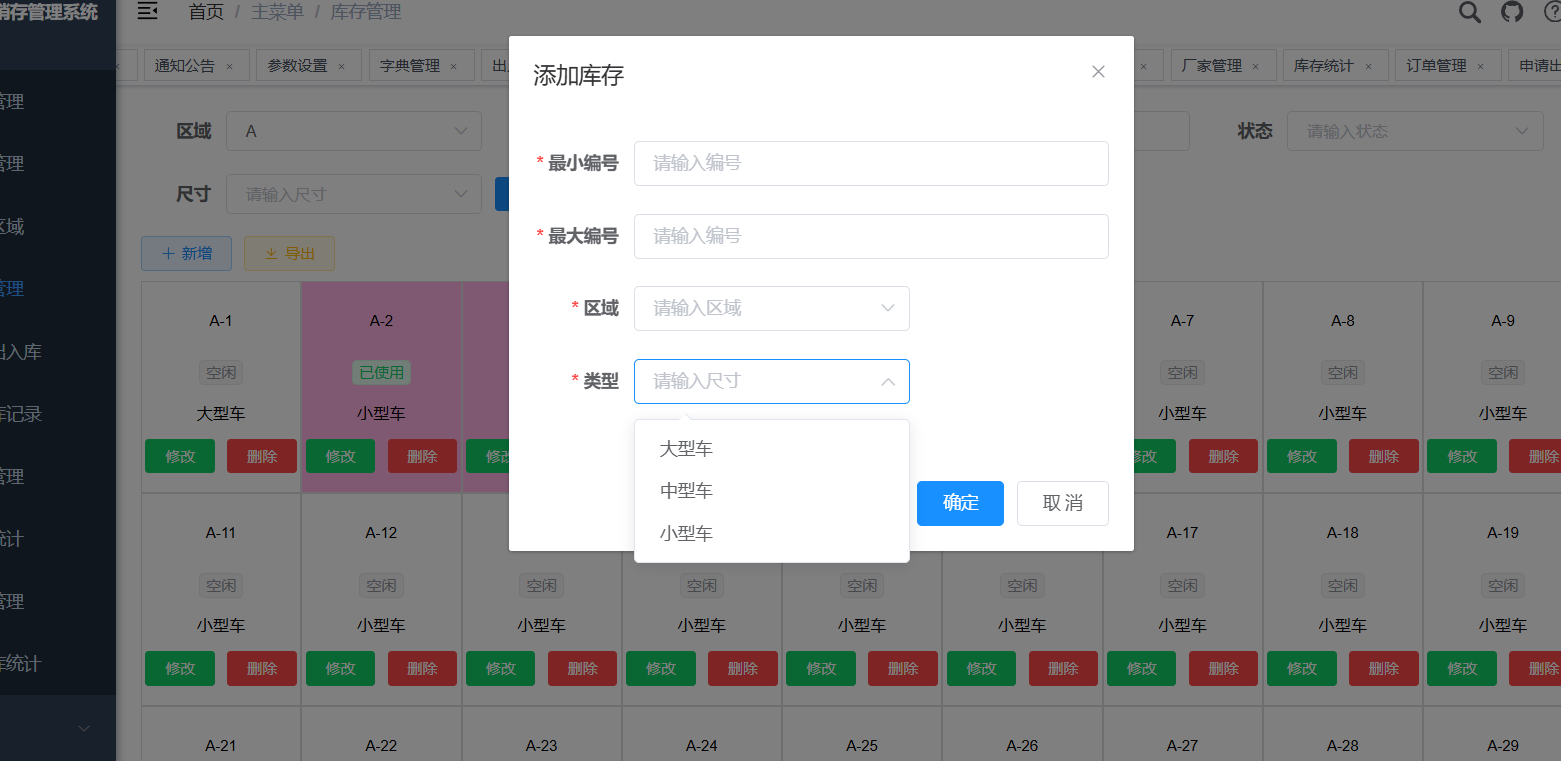
Task: Click 修改 on the A-18 card
Action: [1301, 668]
